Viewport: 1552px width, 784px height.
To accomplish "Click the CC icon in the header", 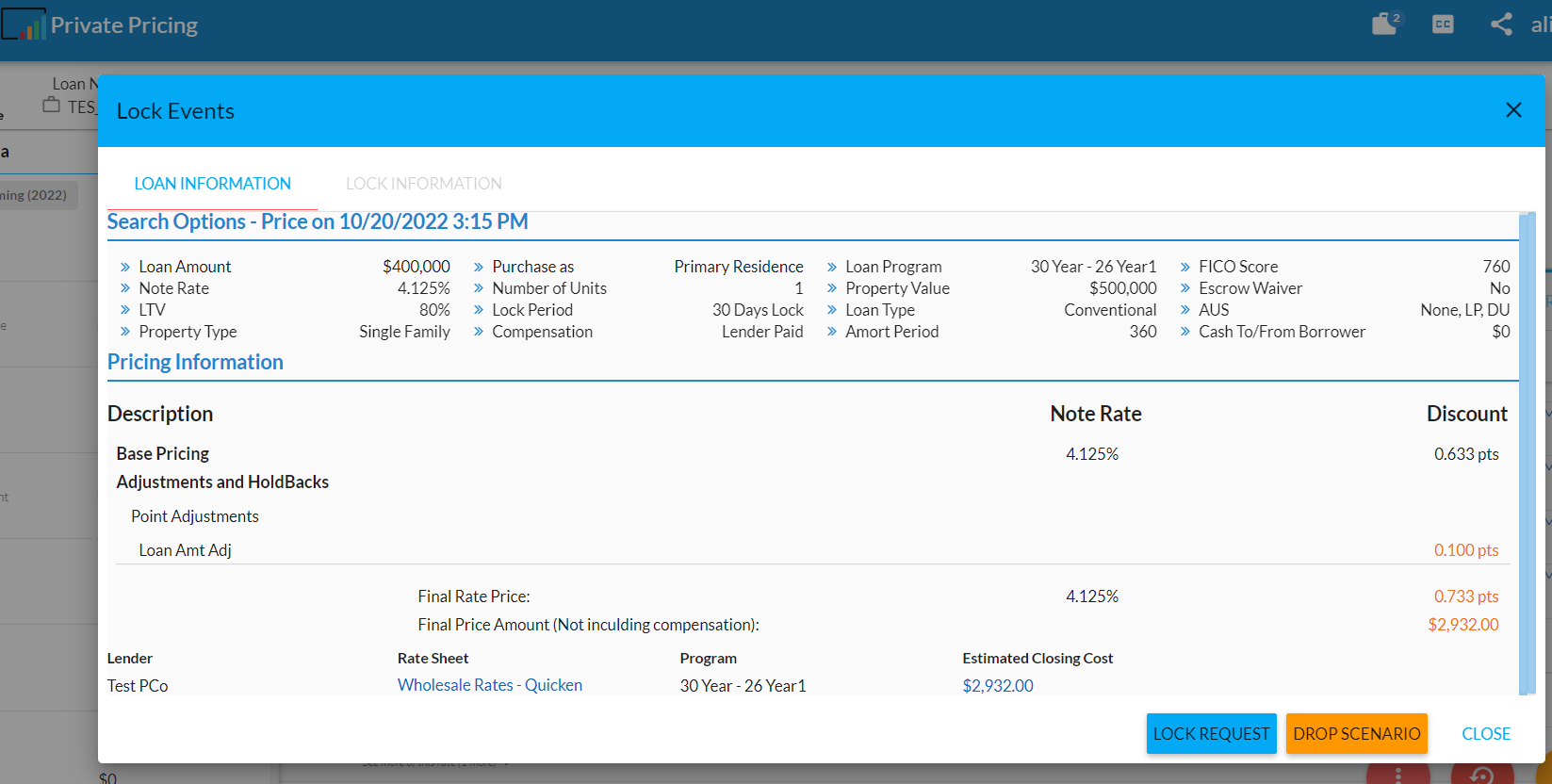I will [1443, 25].
